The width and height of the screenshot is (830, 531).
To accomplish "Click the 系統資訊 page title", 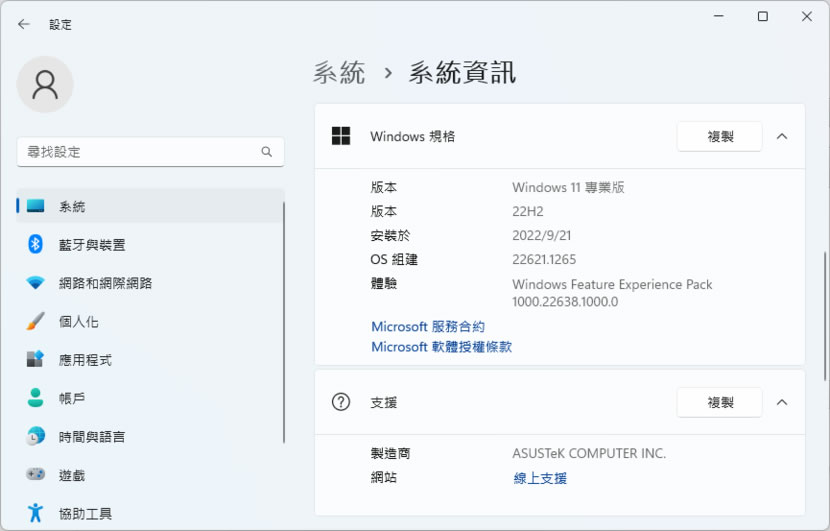I will coord(462,73).
